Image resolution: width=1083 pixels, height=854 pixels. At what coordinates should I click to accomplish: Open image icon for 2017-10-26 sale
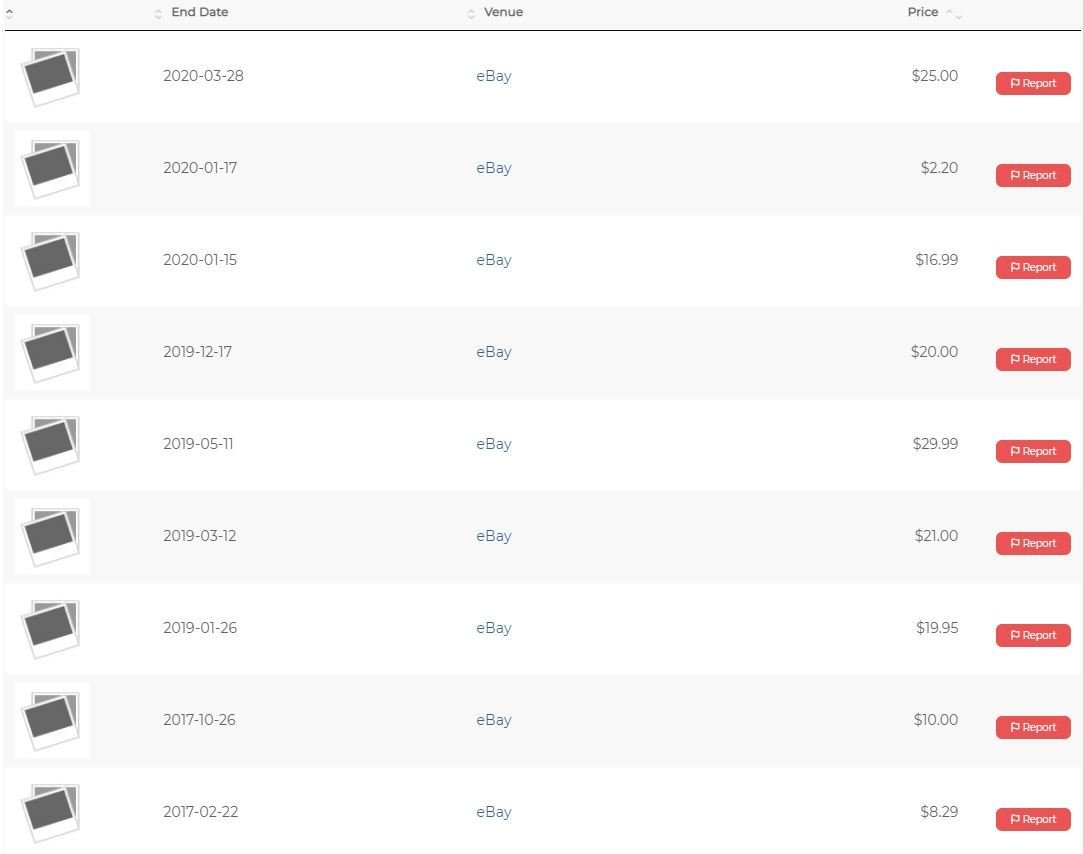coord(51,720)
